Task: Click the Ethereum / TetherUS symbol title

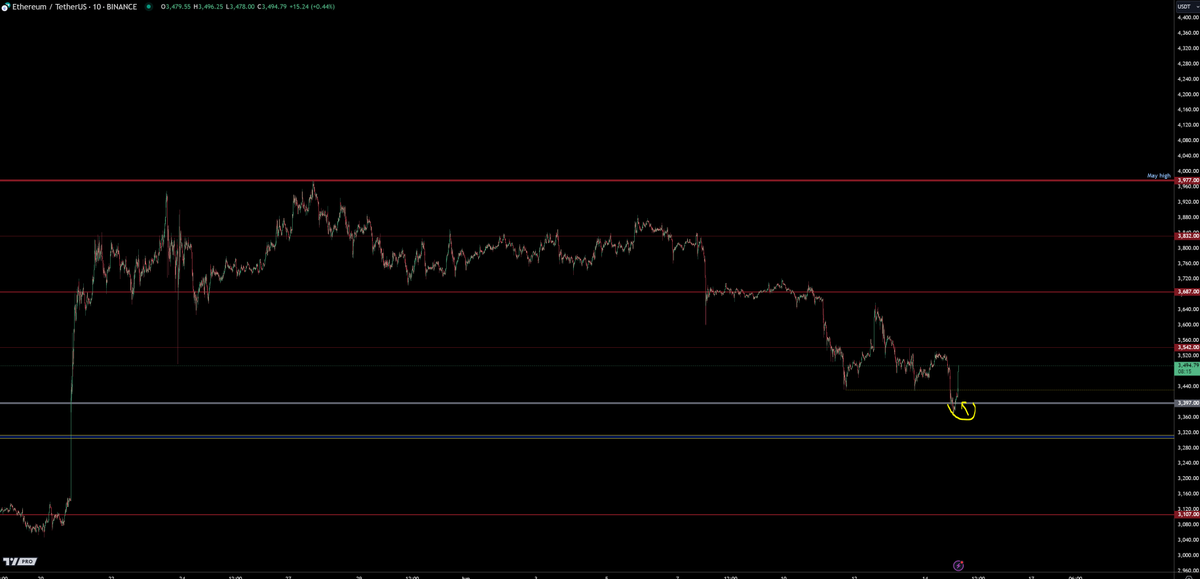Action: (74, 6)
